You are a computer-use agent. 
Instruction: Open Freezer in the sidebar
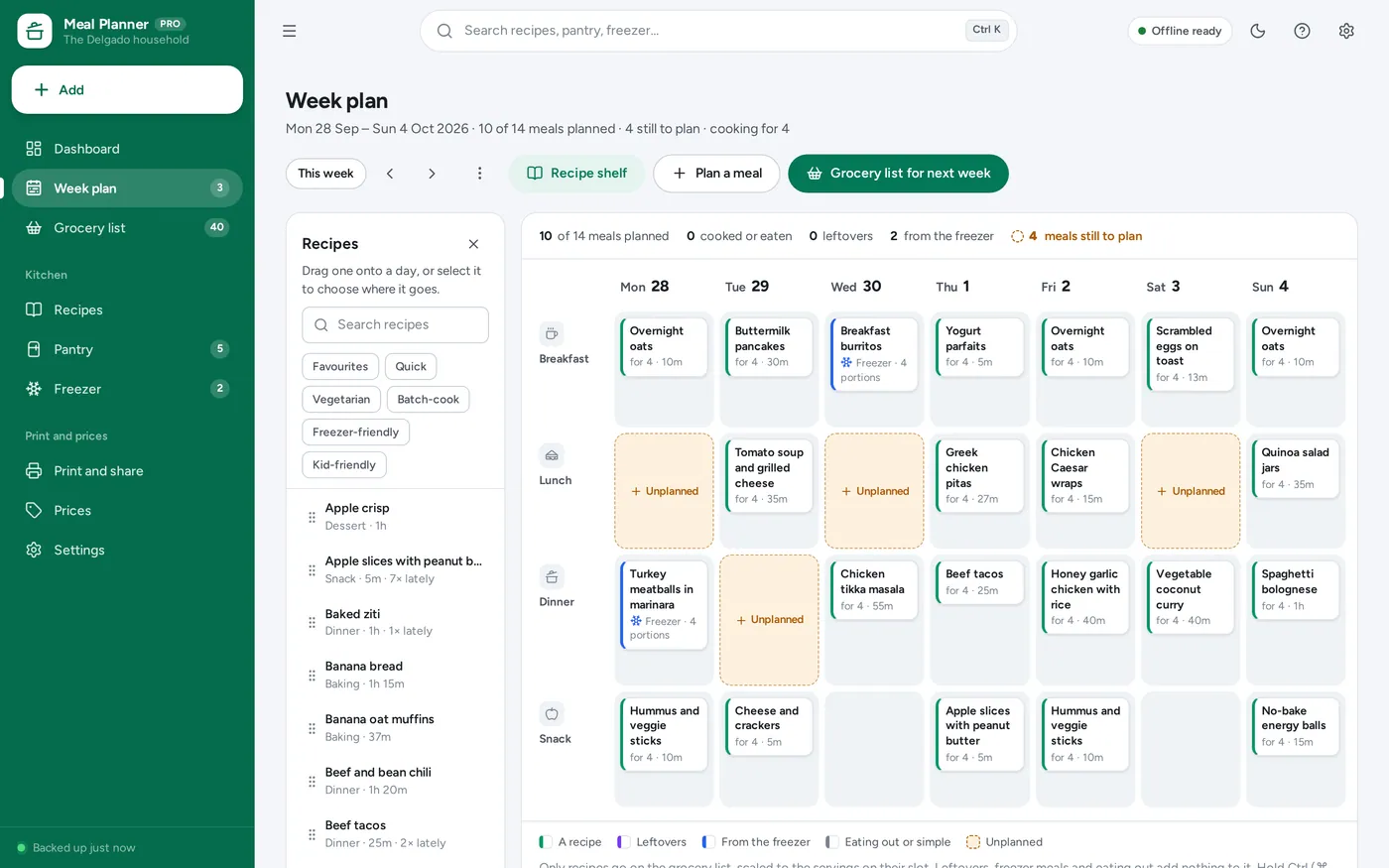coord(127,389)
